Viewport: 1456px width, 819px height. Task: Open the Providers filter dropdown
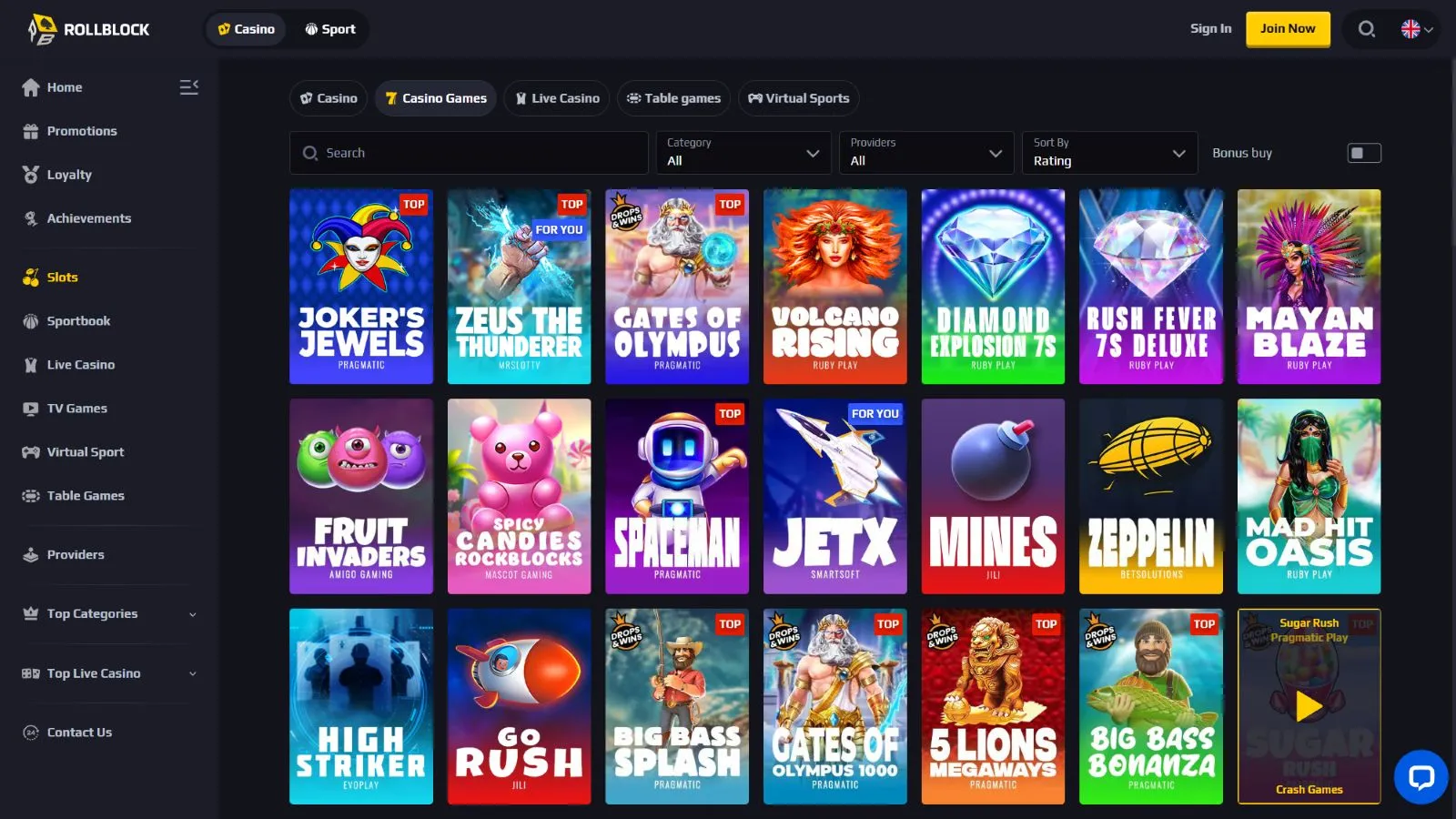click(926, 153)
